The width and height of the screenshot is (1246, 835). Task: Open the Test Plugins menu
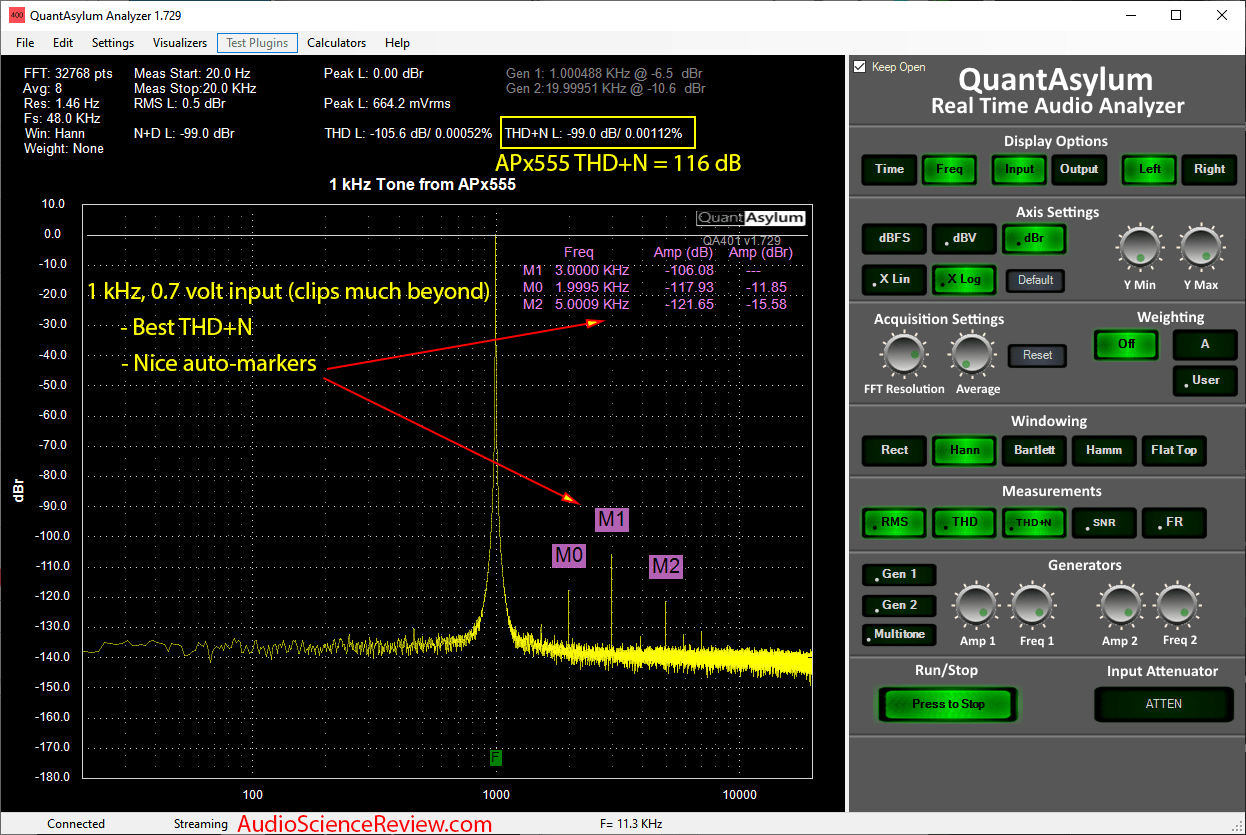coord(257,43)
